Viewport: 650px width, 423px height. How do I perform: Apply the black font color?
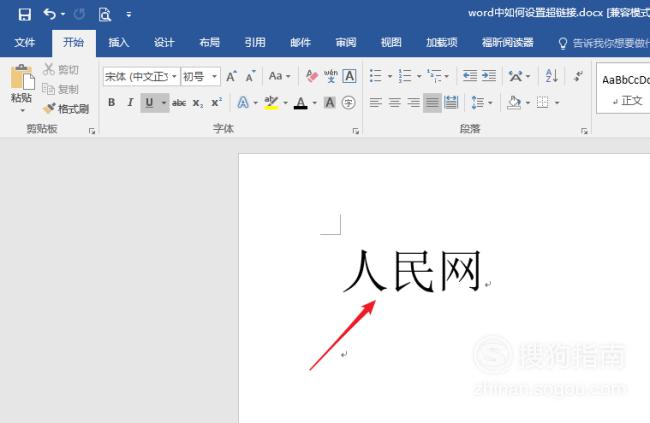301,102
